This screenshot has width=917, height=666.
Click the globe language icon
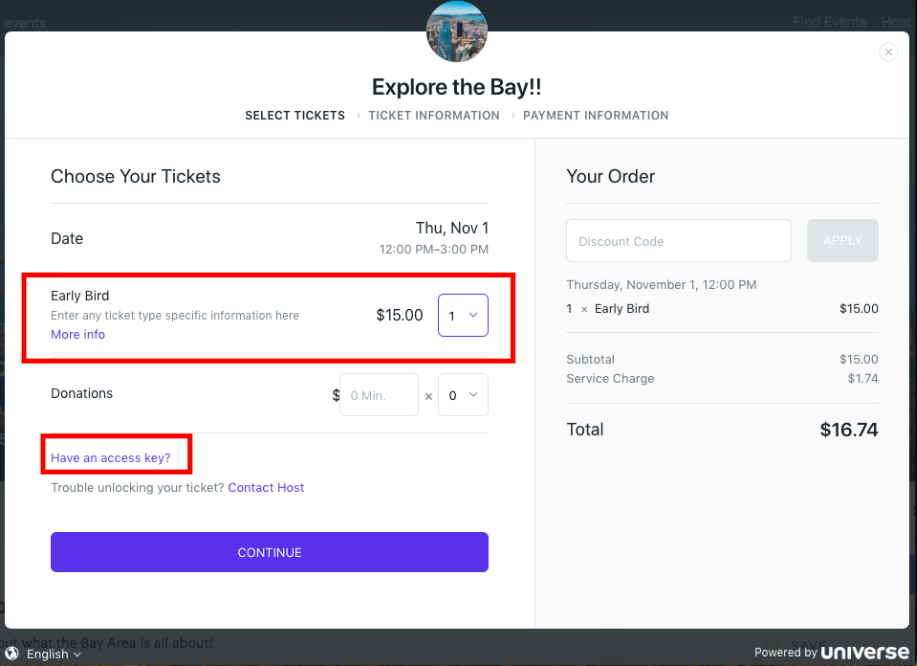click(11, 653)
